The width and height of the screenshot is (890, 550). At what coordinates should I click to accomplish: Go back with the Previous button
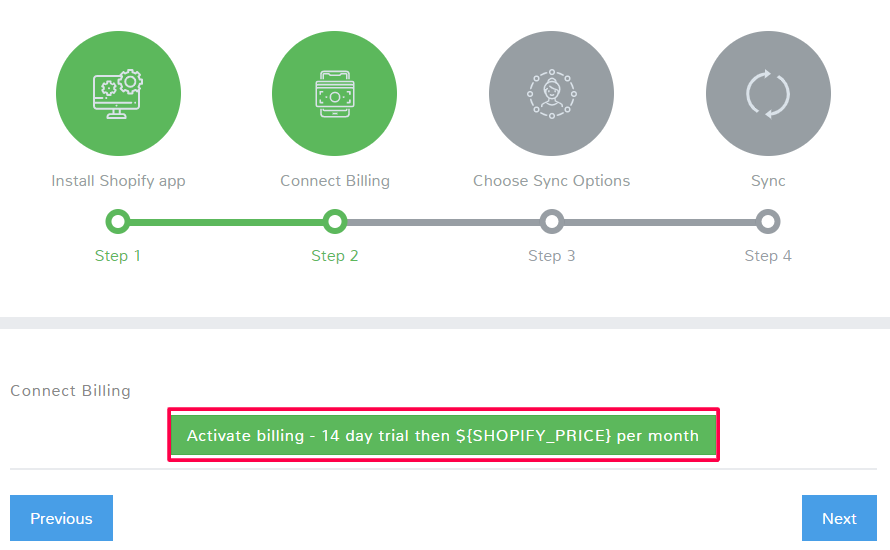tap(61, 518)
